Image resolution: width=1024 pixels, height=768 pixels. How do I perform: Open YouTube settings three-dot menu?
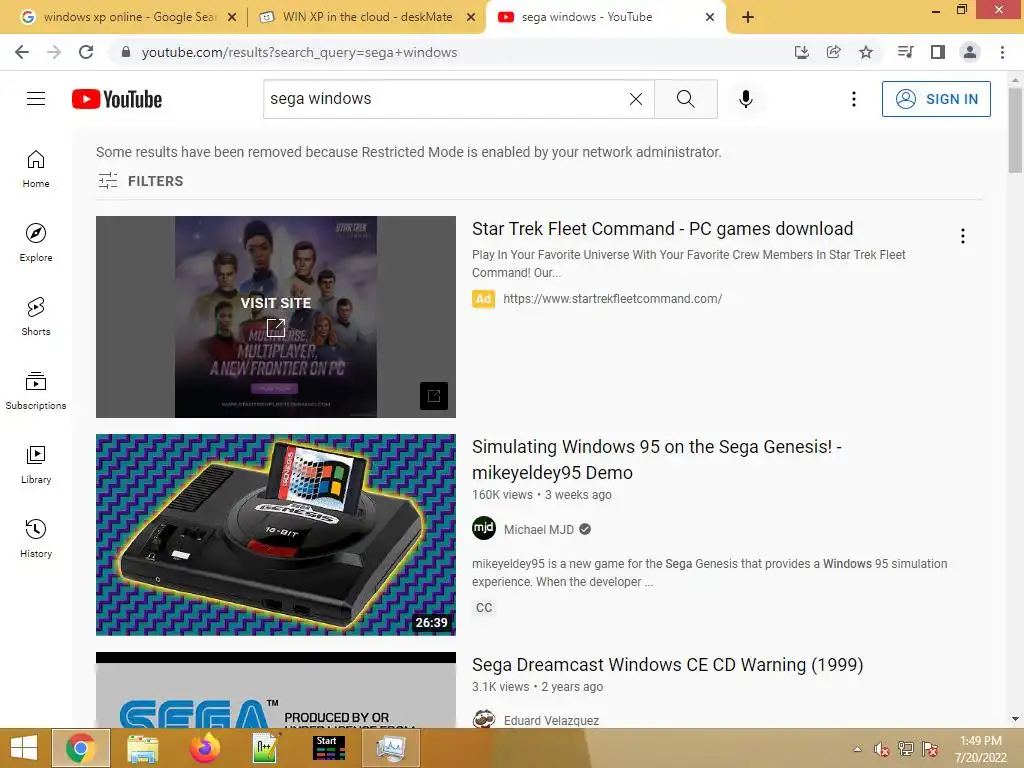(x=854, y=99)
